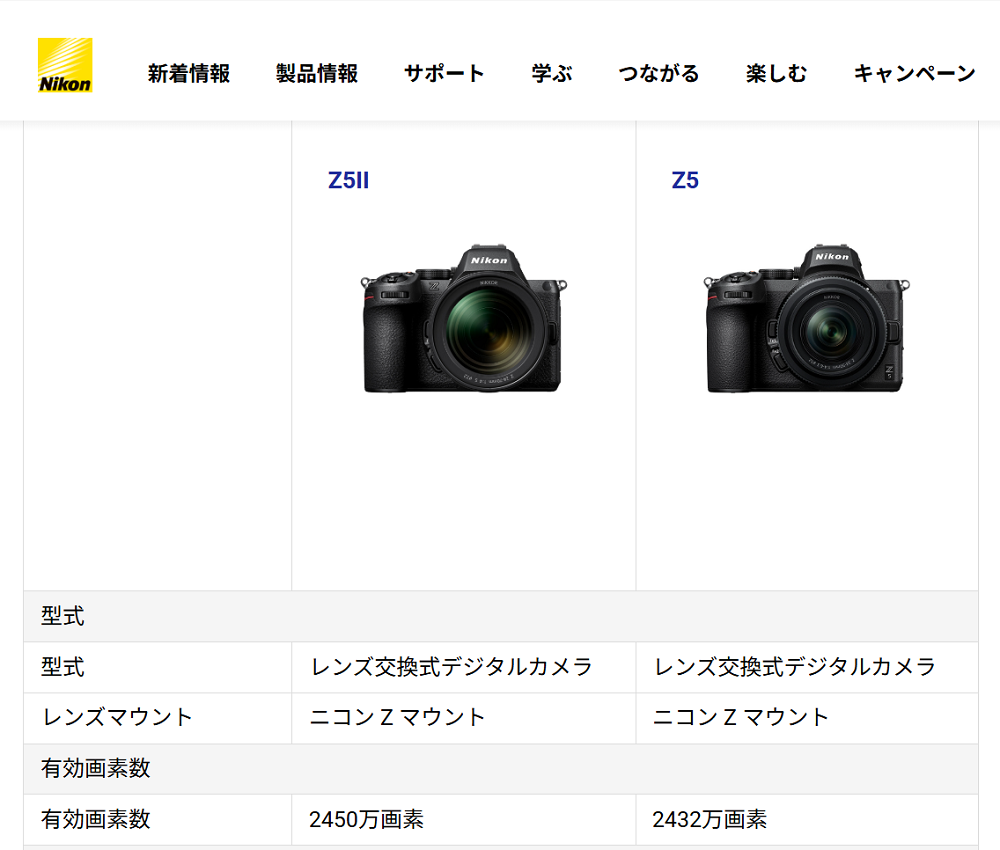This screenshot has height=850, width=1000.
Task: Click the 型式 section header row
Action: click(501, 616)
